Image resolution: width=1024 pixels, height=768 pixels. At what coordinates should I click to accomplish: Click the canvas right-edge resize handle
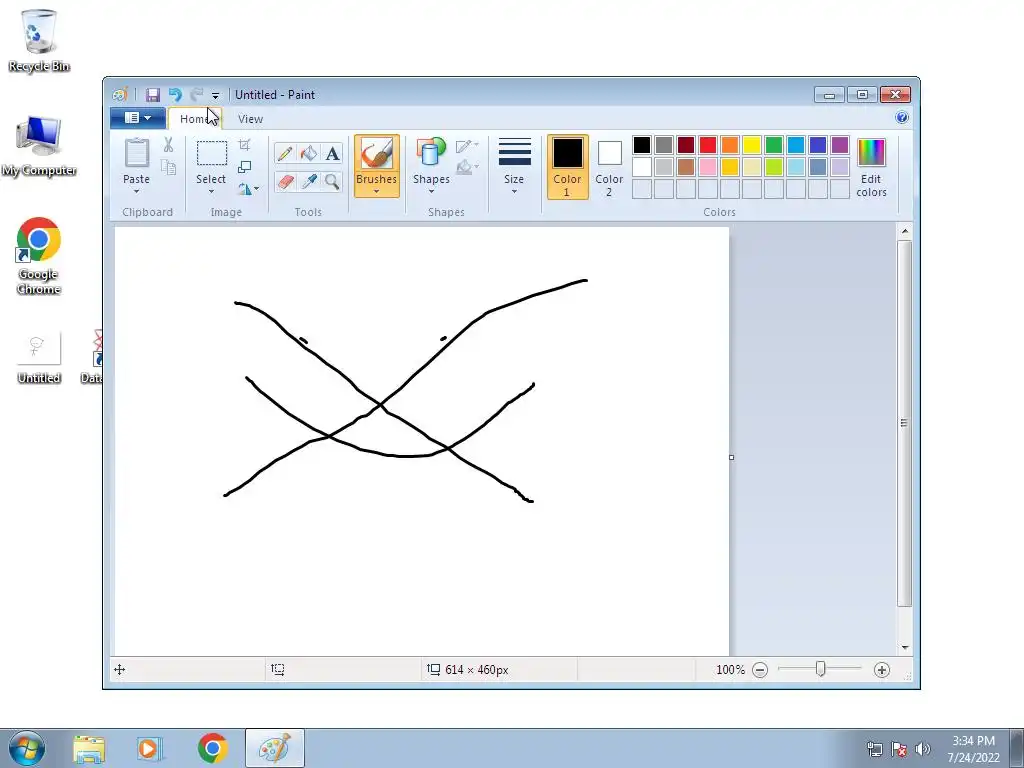(x=731, y=457)
